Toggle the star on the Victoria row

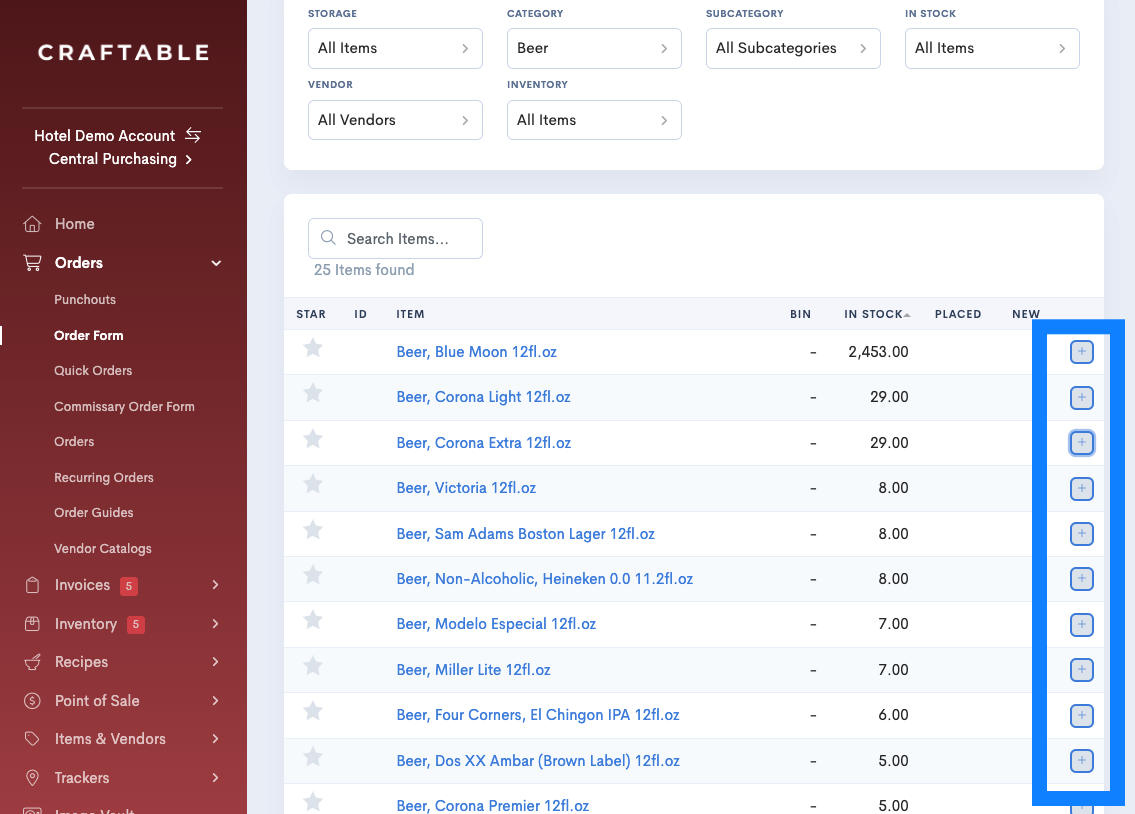point(313,484)
